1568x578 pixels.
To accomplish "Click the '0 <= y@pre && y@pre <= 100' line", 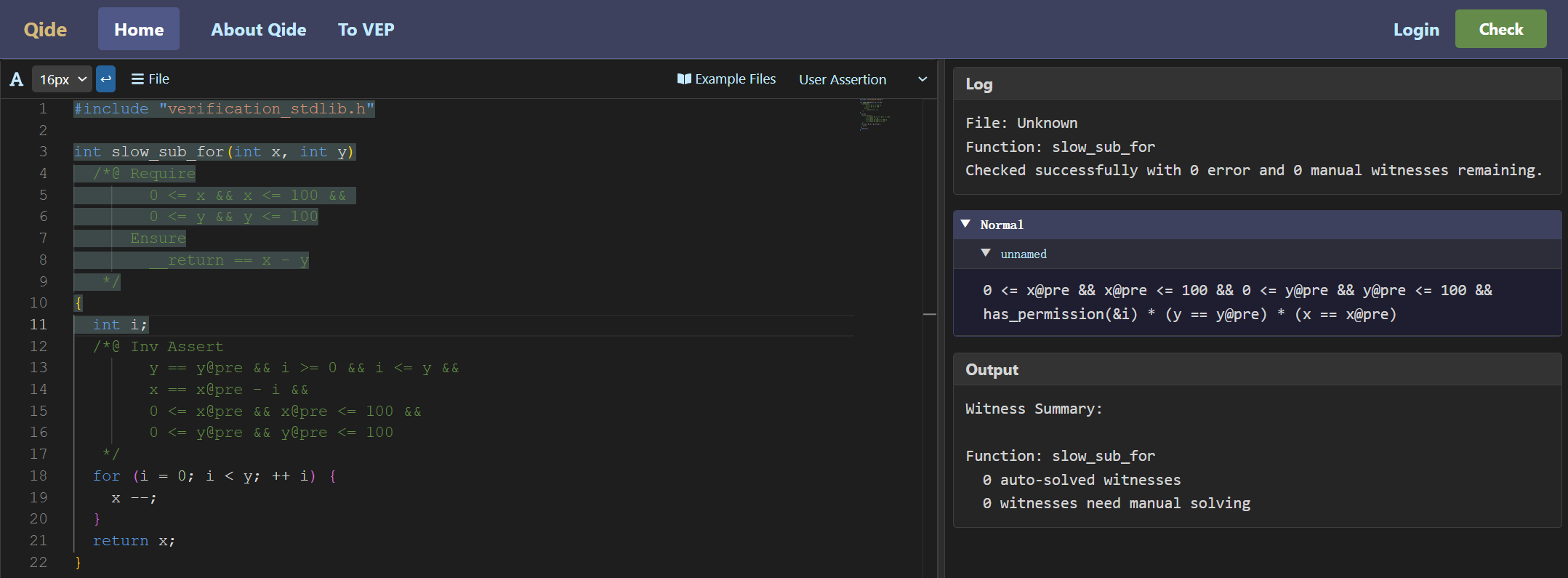I will tap(271, 433).
